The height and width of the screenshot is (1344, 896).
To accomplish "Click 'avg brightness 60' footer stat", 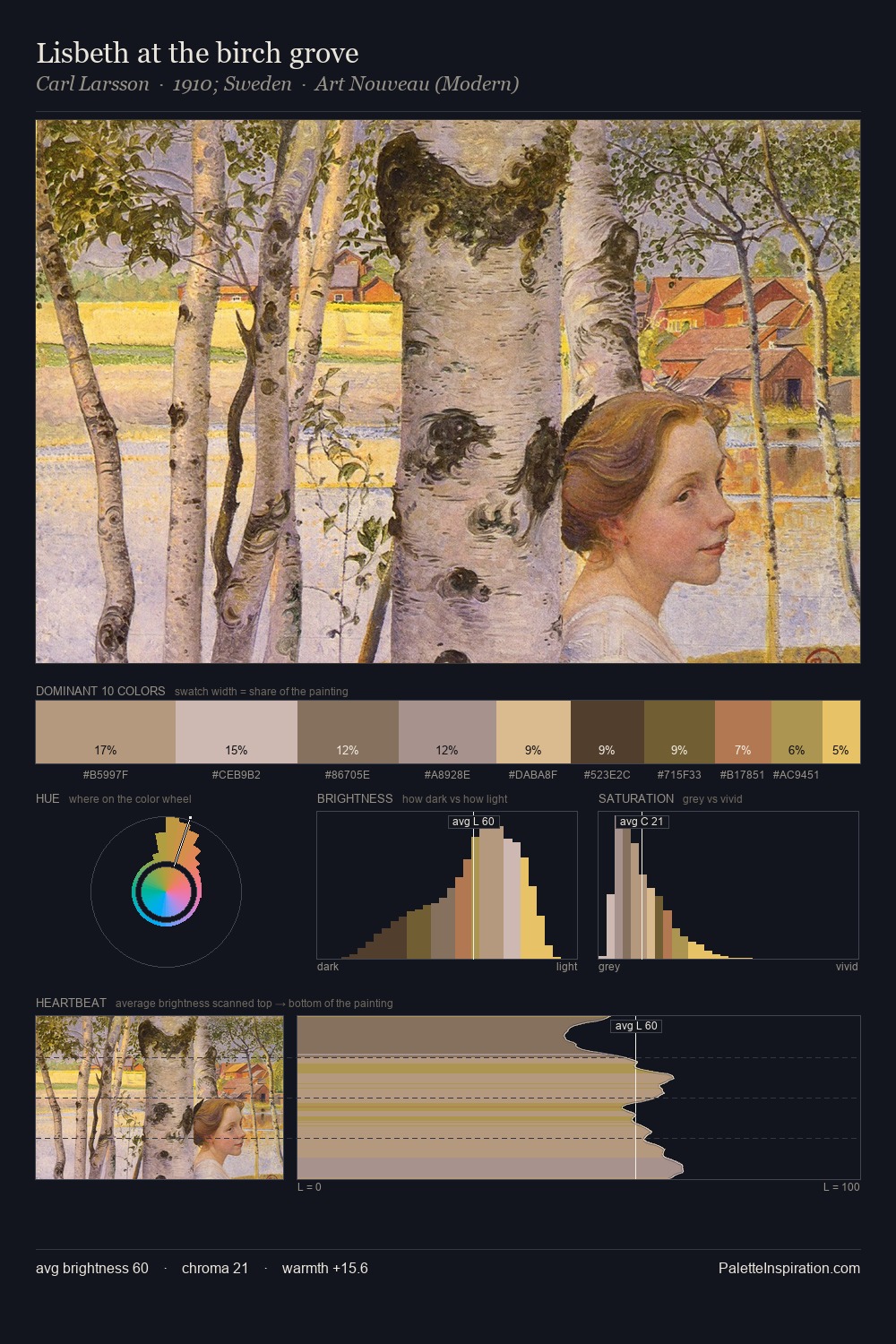I will [92, 1268].
